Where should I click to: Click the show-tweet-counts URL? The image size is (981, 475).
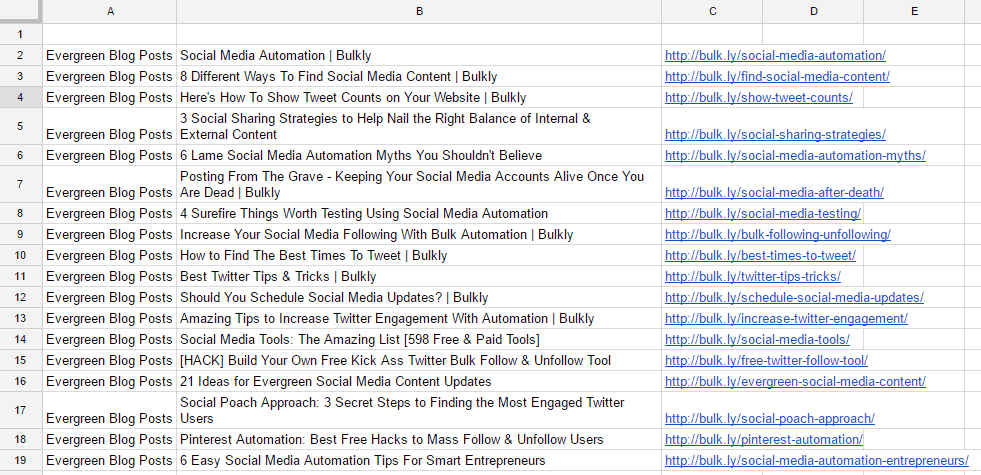click(x=759, y=97)
